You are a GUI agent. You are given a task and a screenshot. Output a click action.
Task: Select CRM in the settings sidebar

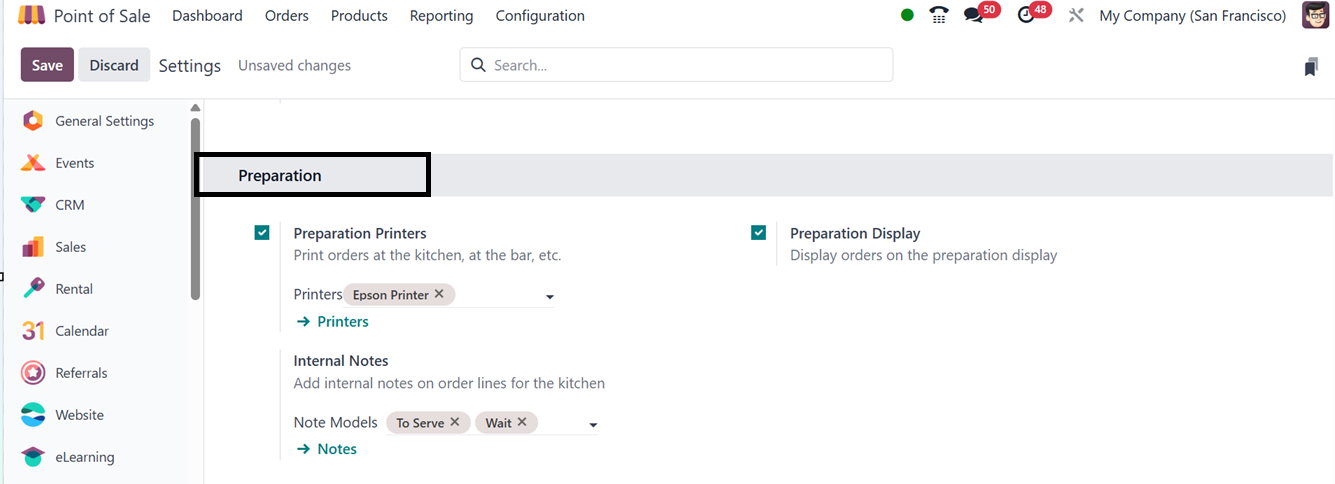[70, 205]
